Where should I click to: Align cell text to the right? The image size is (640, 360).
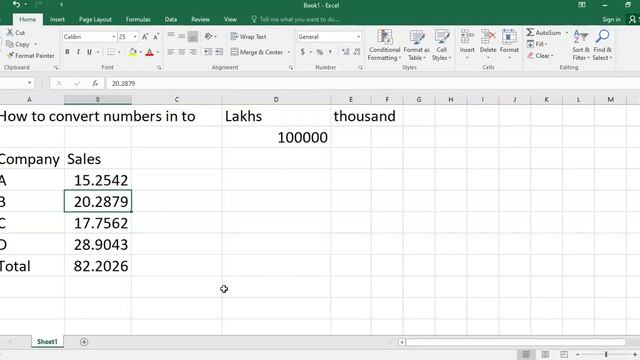193,52
